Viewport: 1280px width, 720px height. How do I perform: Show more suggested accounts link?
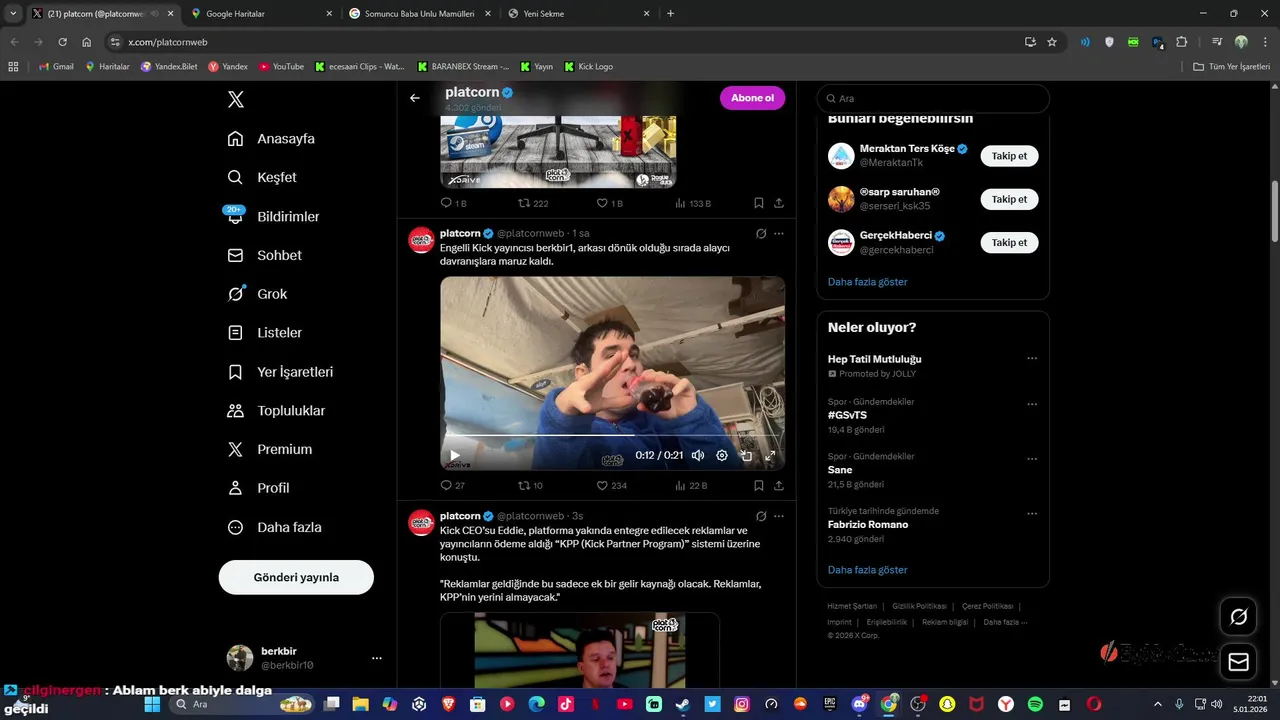tap(867, 282)
